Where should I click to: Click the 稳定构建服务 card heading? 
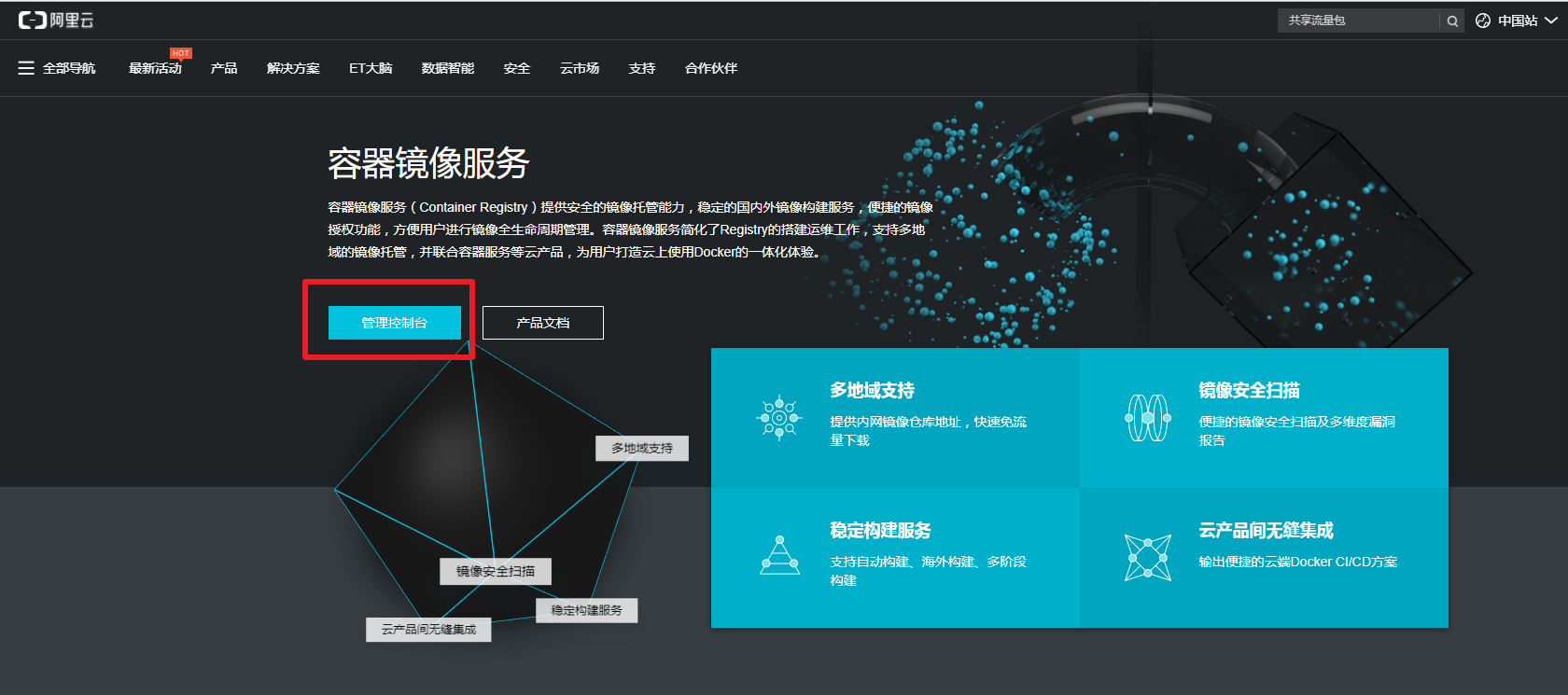click(x=881, y=530)
